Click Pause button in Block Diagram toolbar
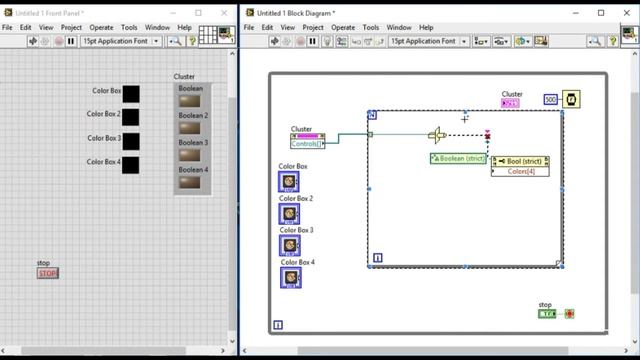 tap(313, 41)
